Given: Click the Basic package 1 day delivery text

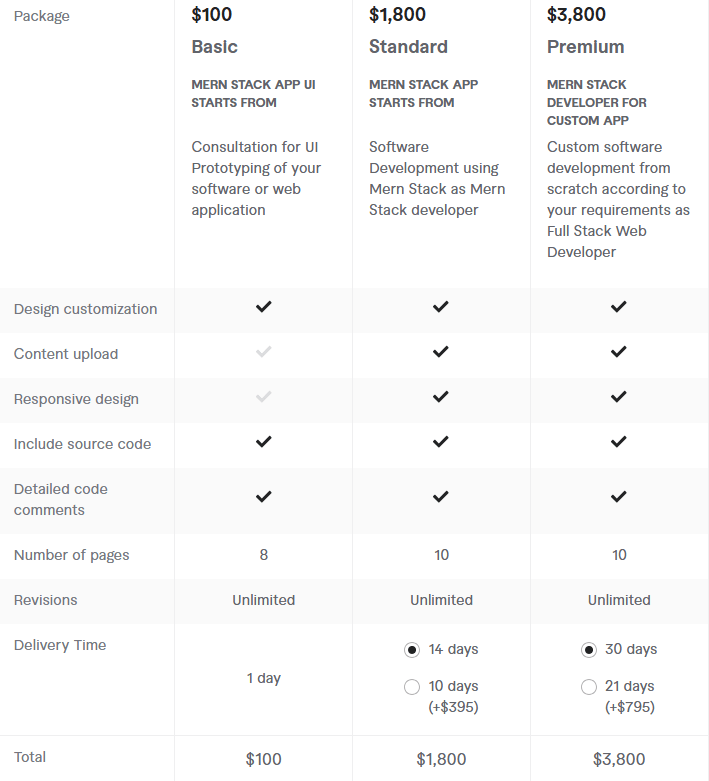Looking at the screenshot, I should (264, 678).
